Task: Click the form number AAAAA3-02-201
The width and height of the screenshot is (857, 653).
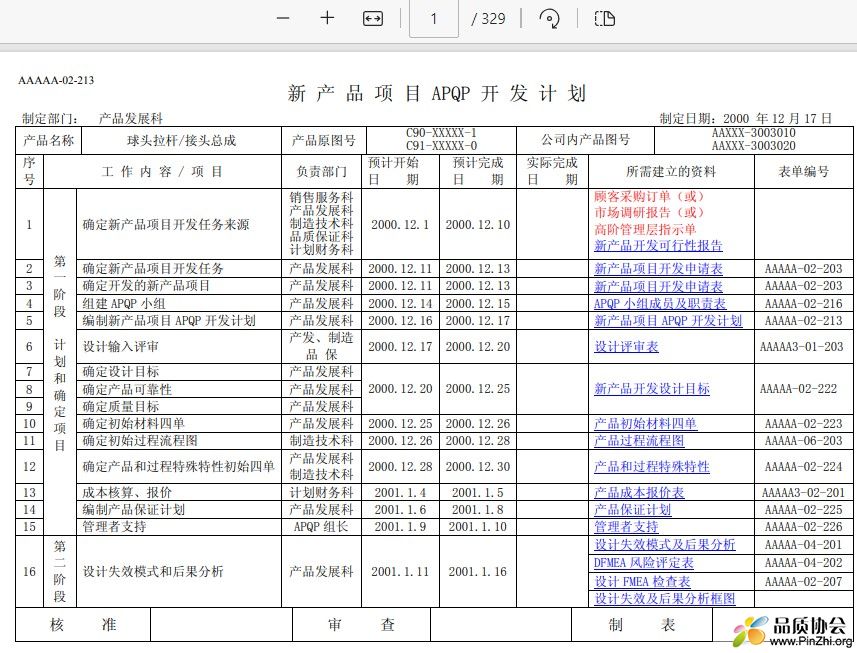Action: pyautogui.click(x=803, y=492)
